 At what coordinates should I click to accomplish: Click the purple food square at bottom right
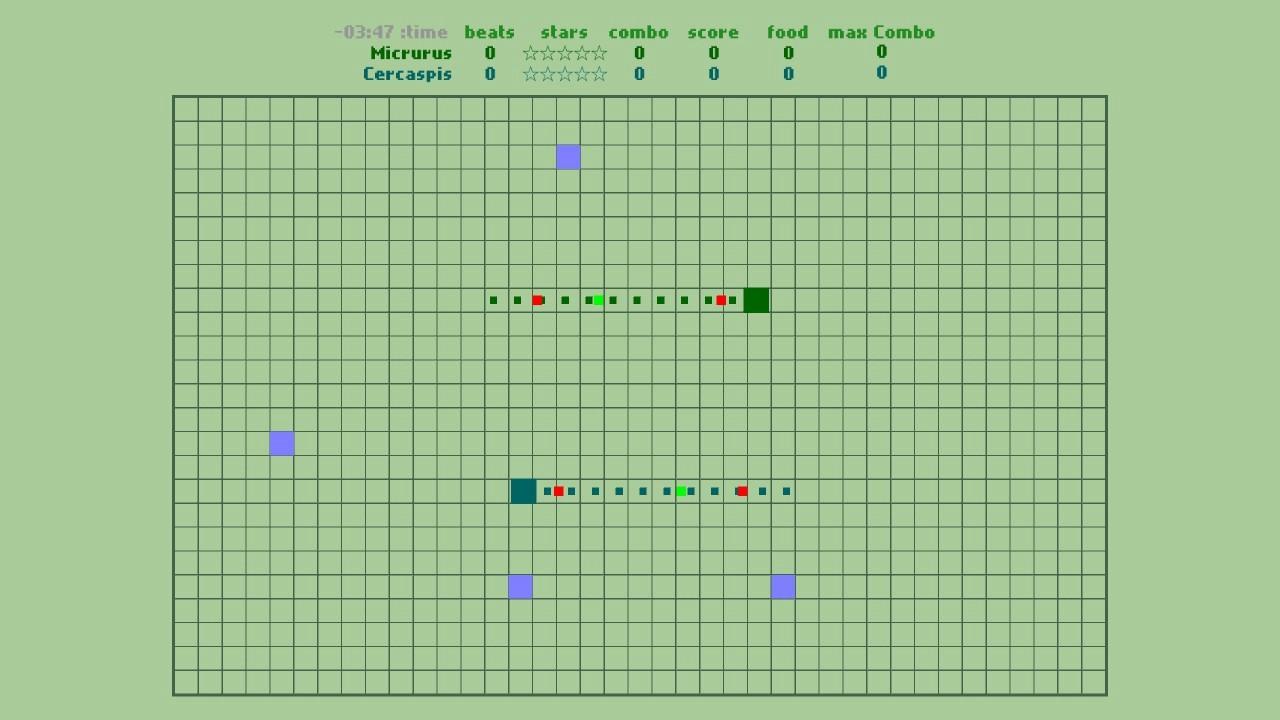tap(782, 587)
